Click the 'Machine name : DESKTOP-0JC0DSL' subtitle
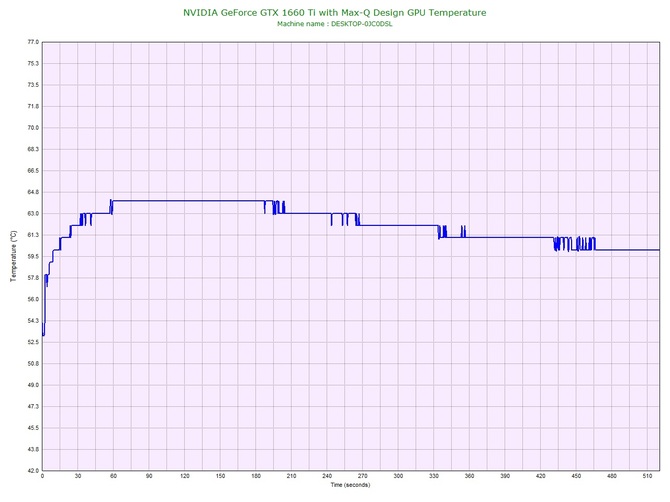The image size is (670, 502). click(335, 24)
